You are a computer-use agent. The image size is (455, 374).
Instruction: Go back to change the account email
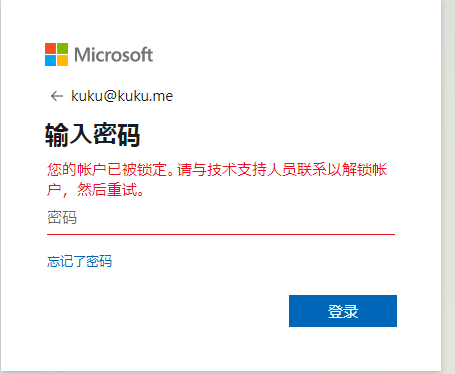click(x=57, y=96)
